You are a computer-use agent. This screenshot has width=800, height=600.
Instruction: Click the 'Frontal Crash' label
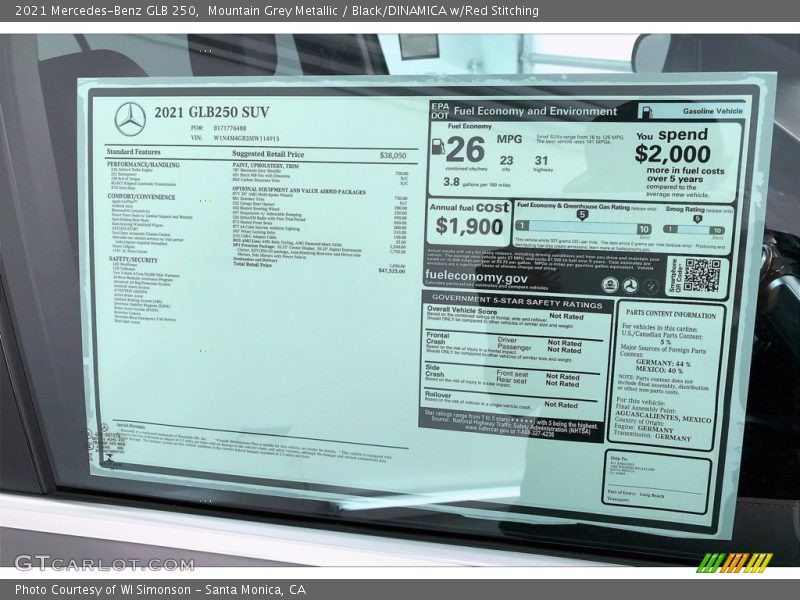point(437,339)
